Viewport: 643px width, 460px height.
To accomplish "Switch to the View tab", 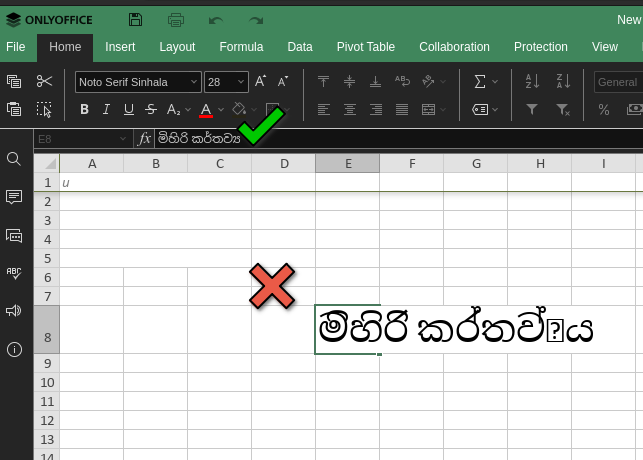I will 604,47.
